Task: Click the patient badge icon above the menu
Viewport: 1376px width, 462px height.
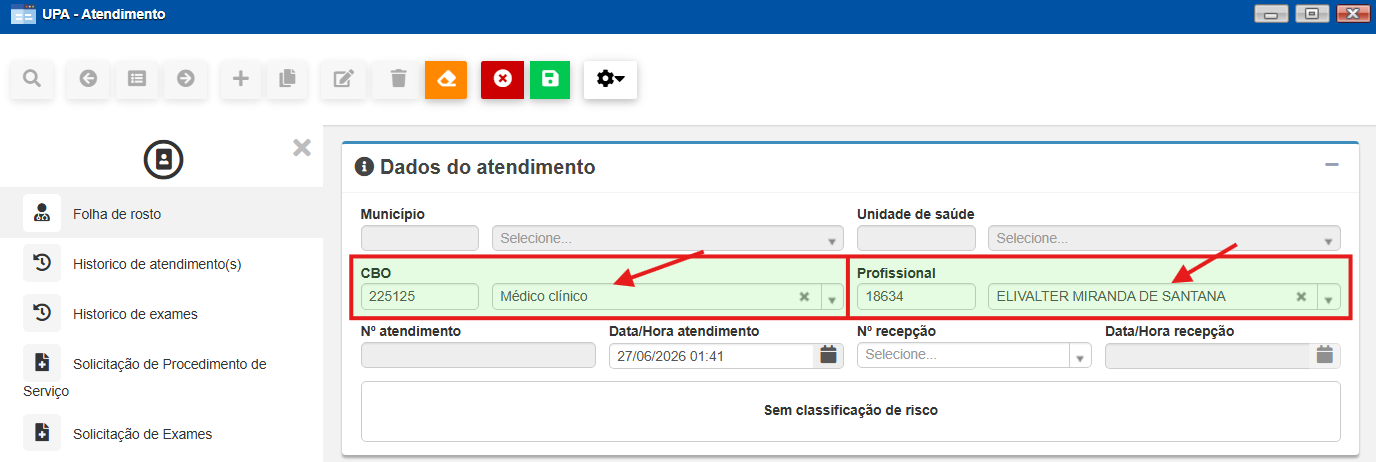Action: pos(163,159)
